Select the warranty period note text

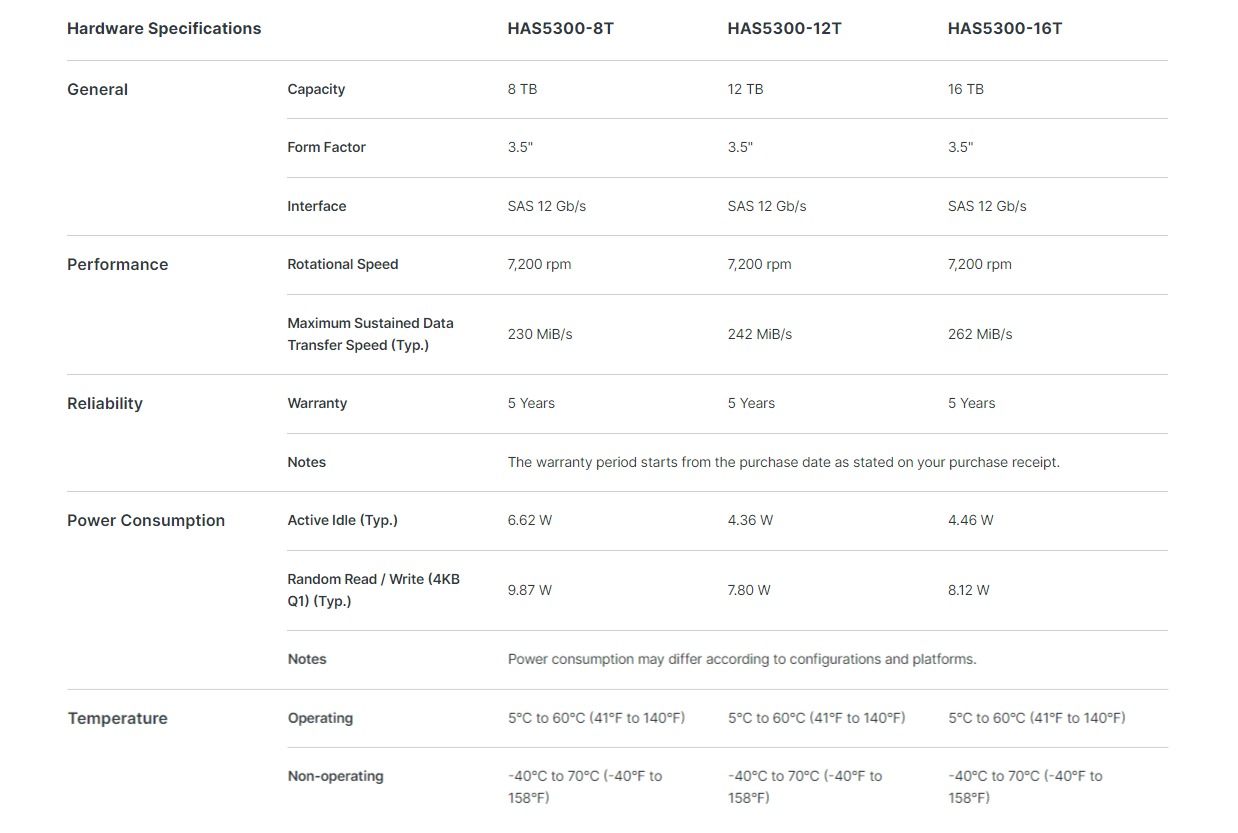[784, 462]
